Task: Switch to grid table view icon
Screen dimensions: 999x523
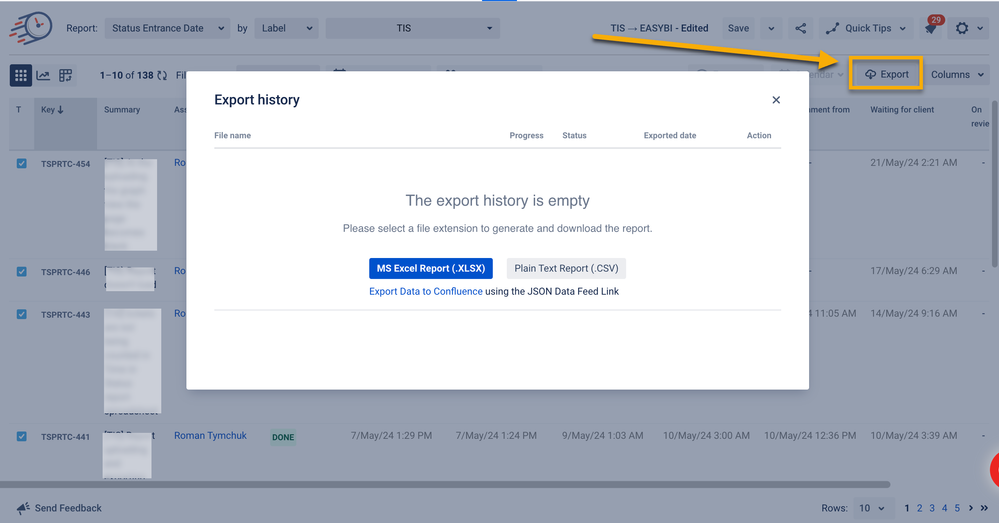Action: coord(20,75)
